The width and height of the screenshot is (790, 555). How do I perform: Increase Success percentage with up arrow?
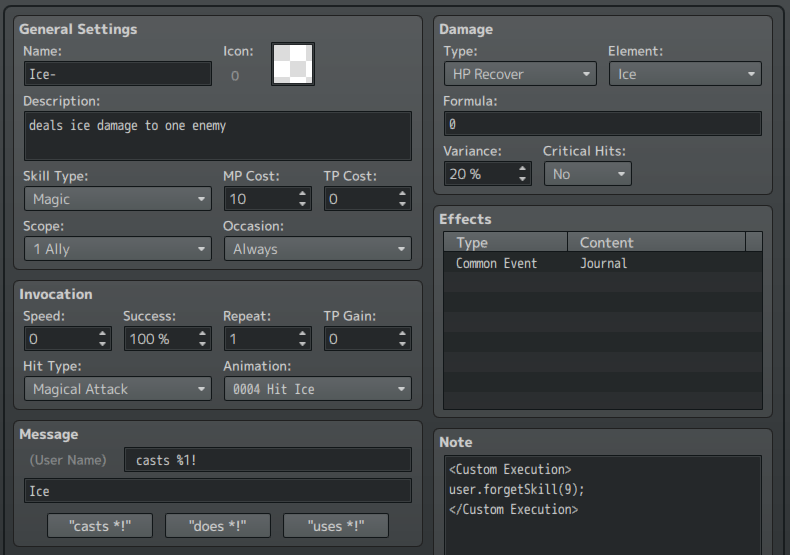pos(202,333)
